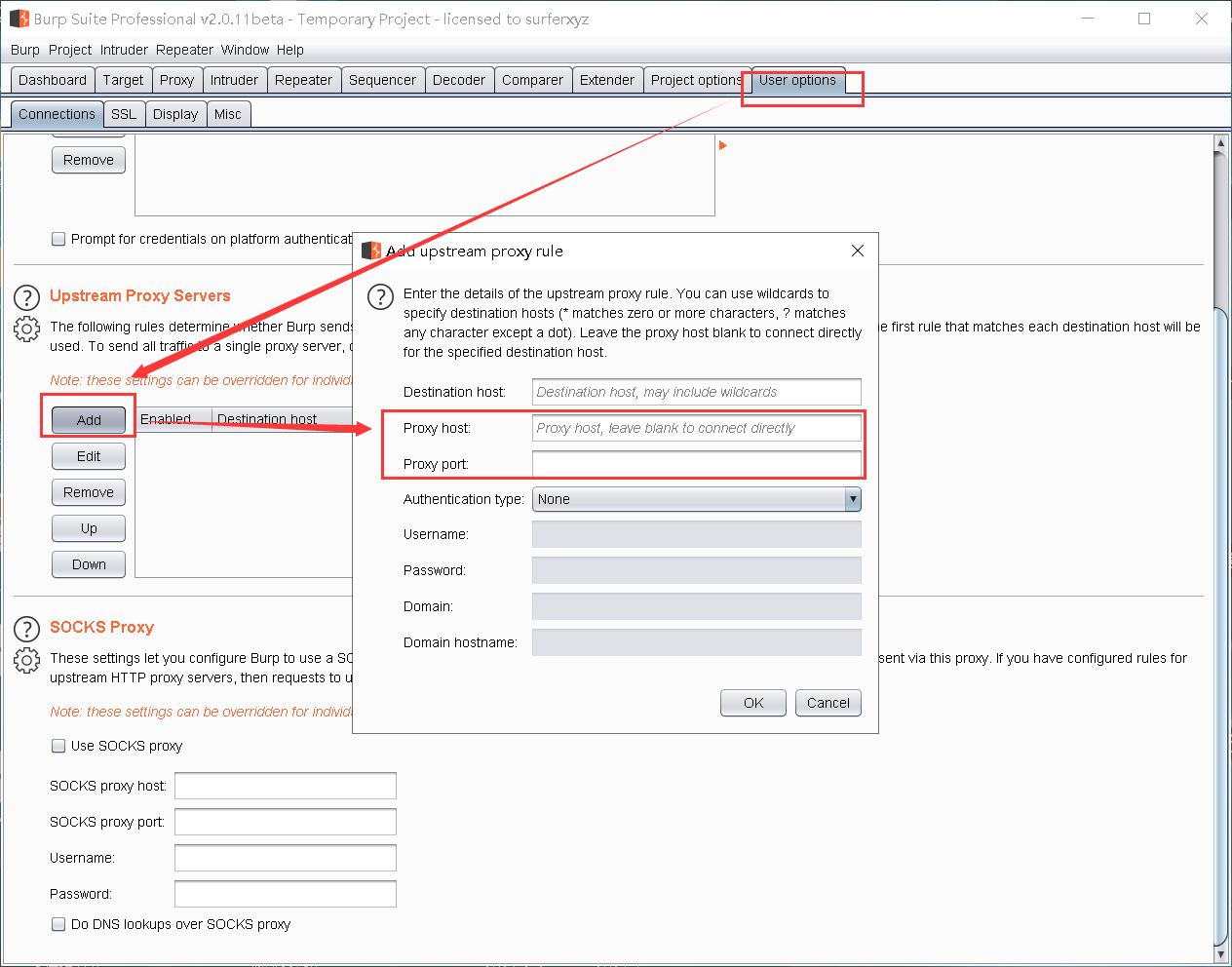The image size is (1232, 967).
Task: Click the Burp Suite logo in title bar
Action: pos(19,19)
